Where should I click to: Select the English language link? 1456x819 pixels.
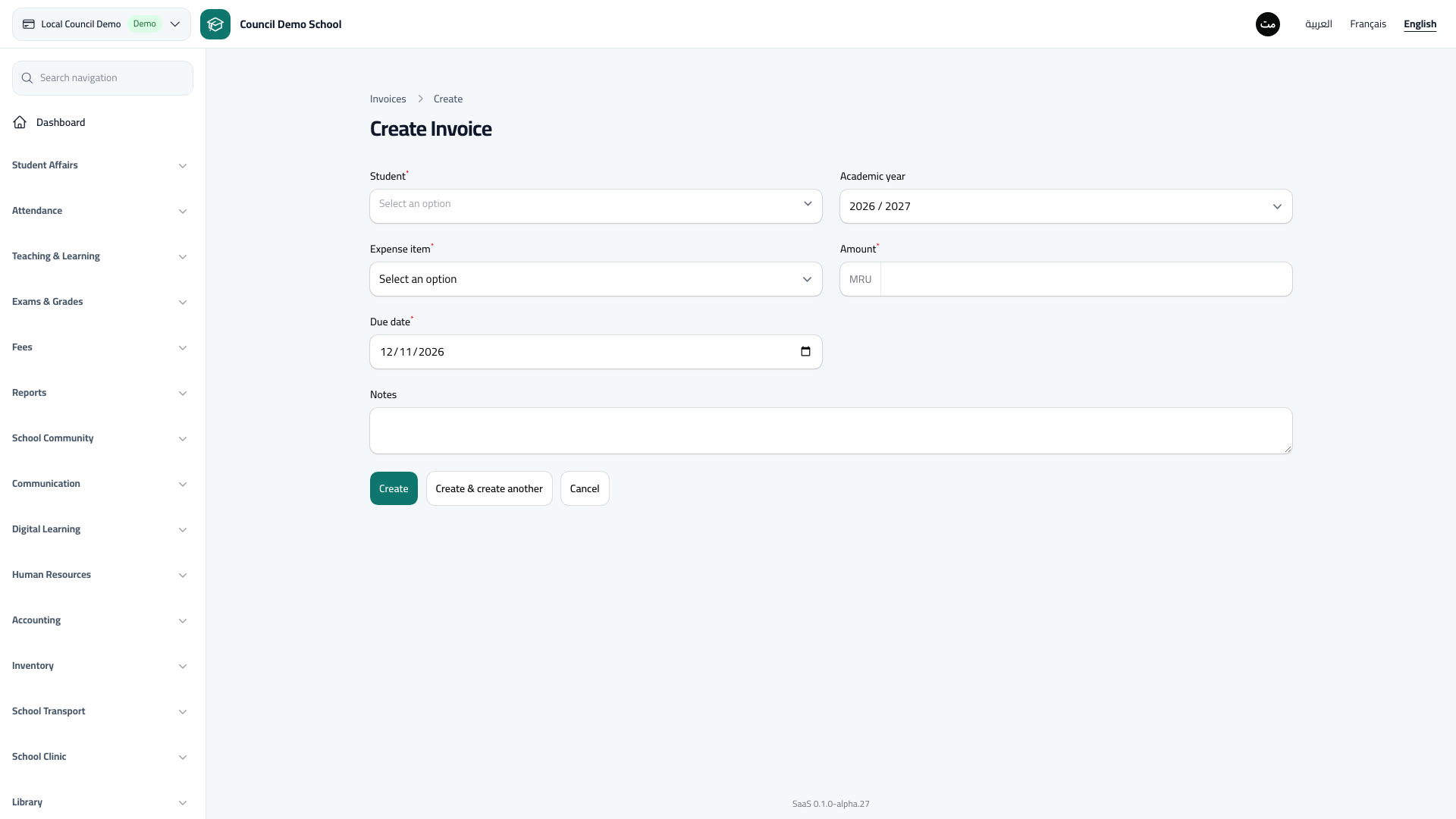coord(1420,24)
